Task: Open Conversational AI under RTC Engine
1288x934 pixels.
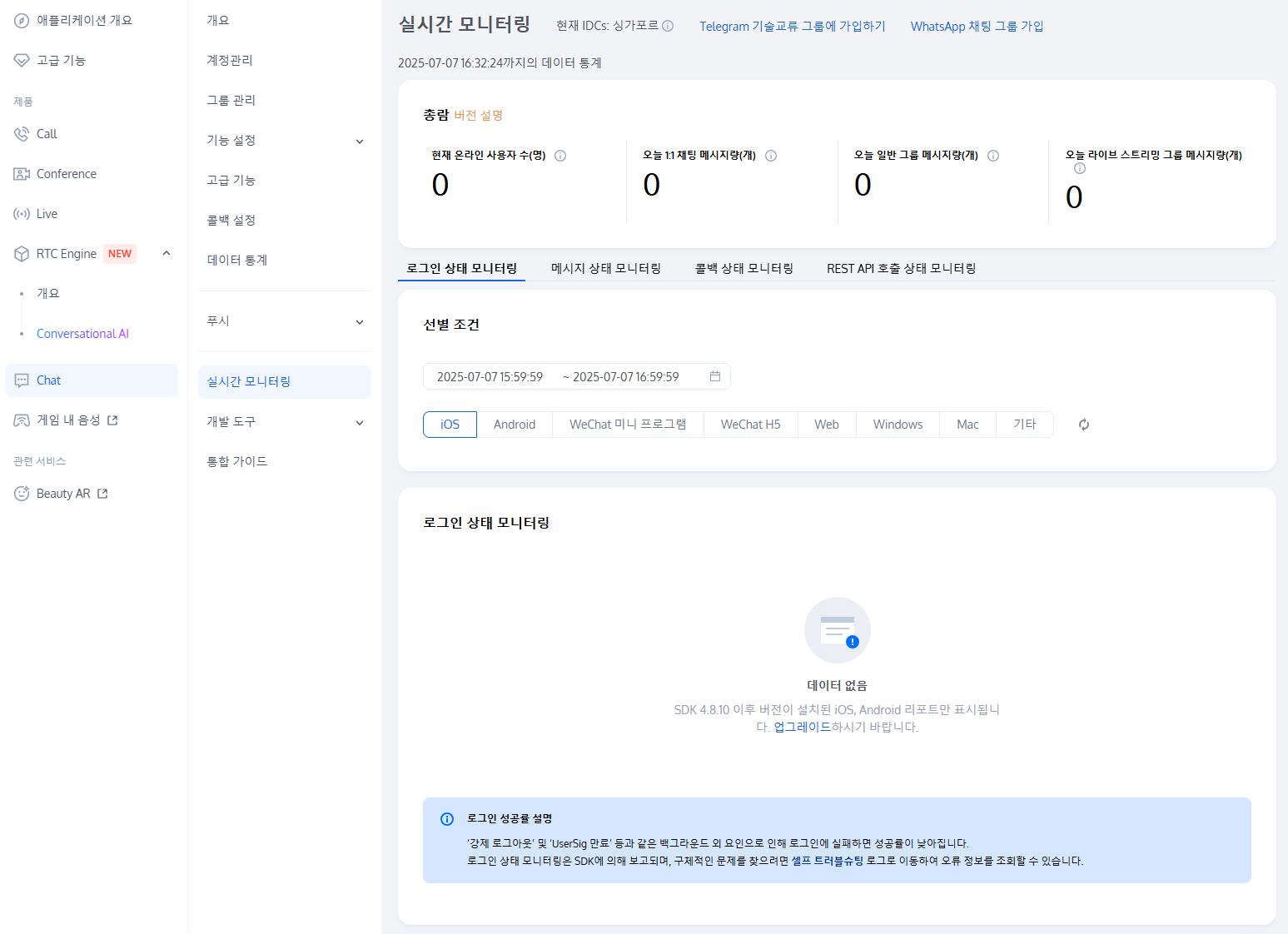Action: 82,334
